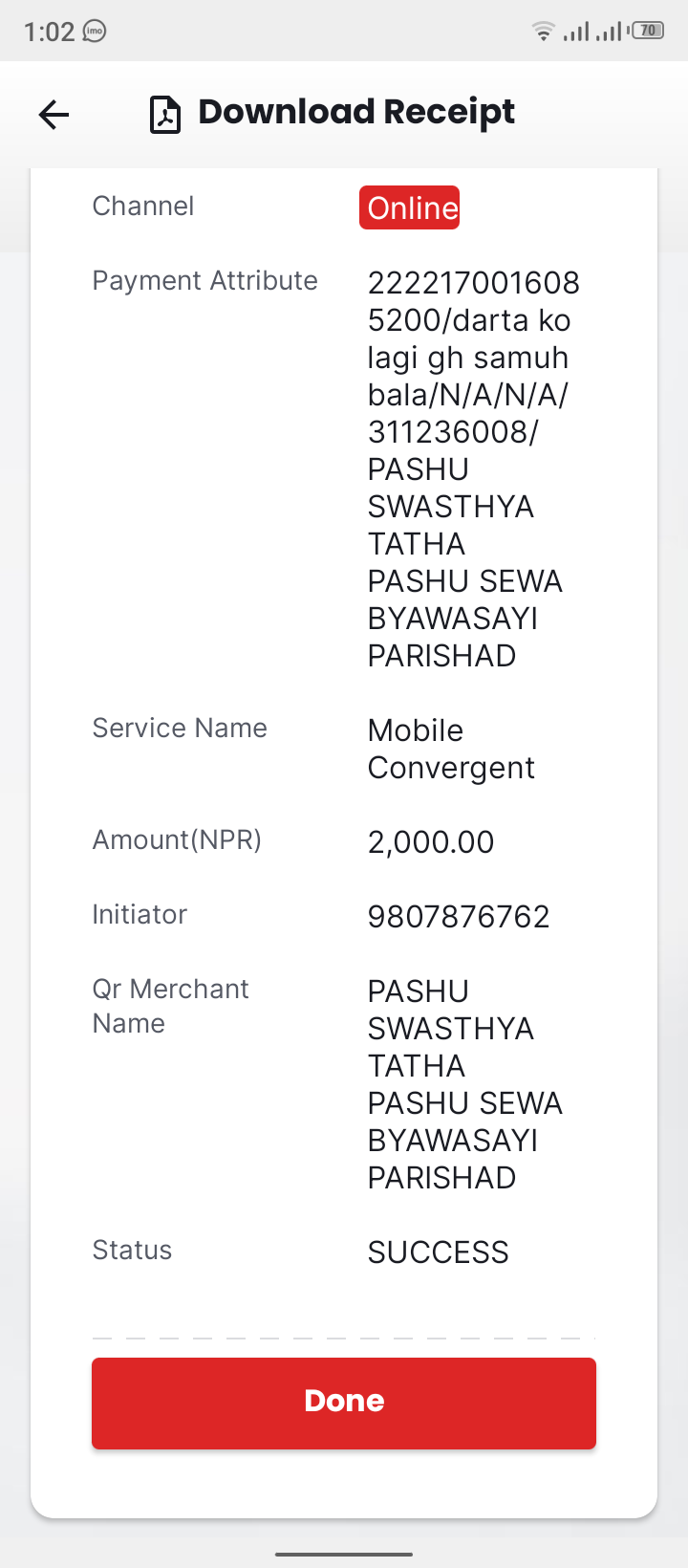The image size is (688, 1568).
Task: Tap the Initiator number 9807876762
Action: 459,917
